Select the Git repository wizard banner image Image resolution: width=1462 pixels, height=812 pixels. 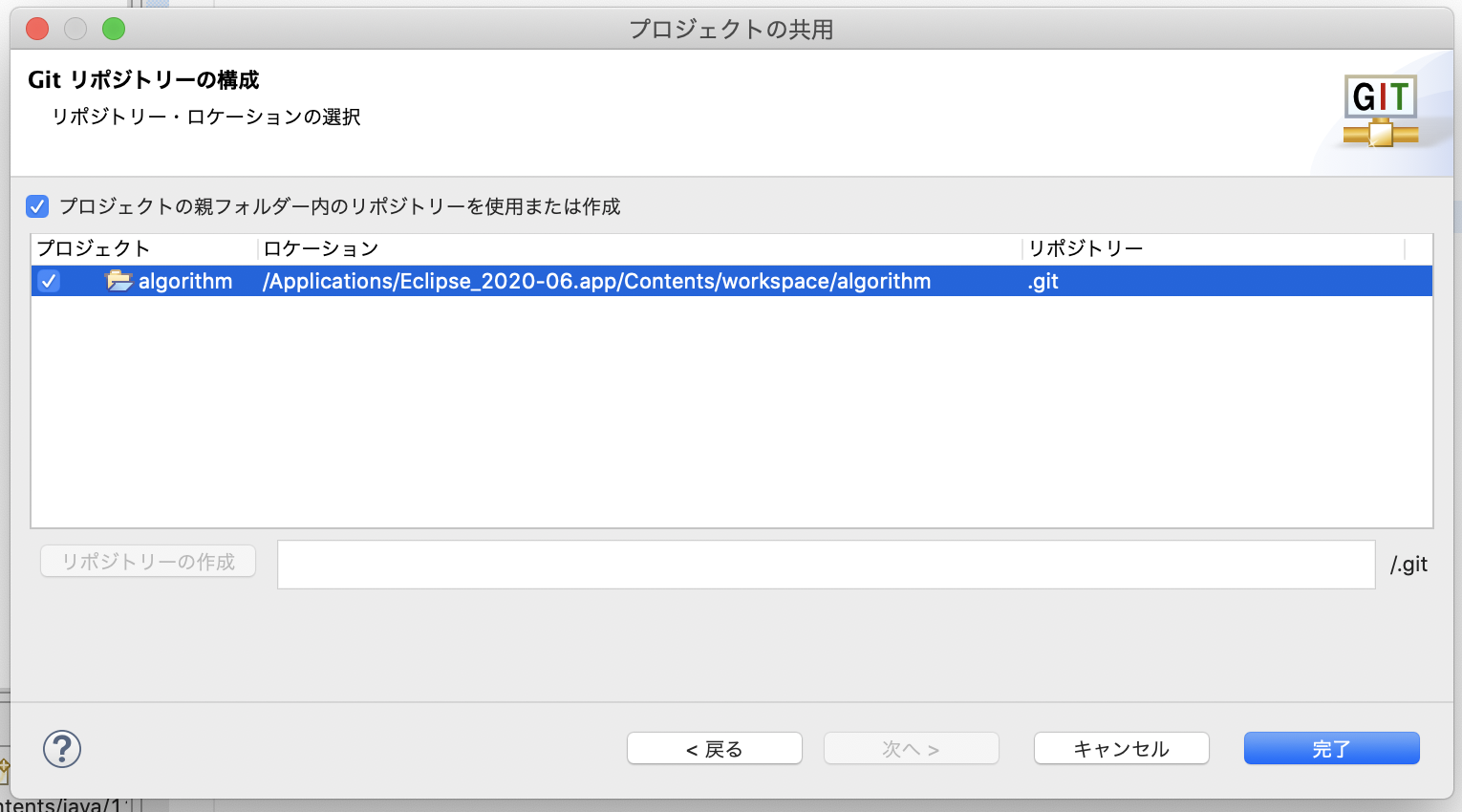coord(1381,110)
